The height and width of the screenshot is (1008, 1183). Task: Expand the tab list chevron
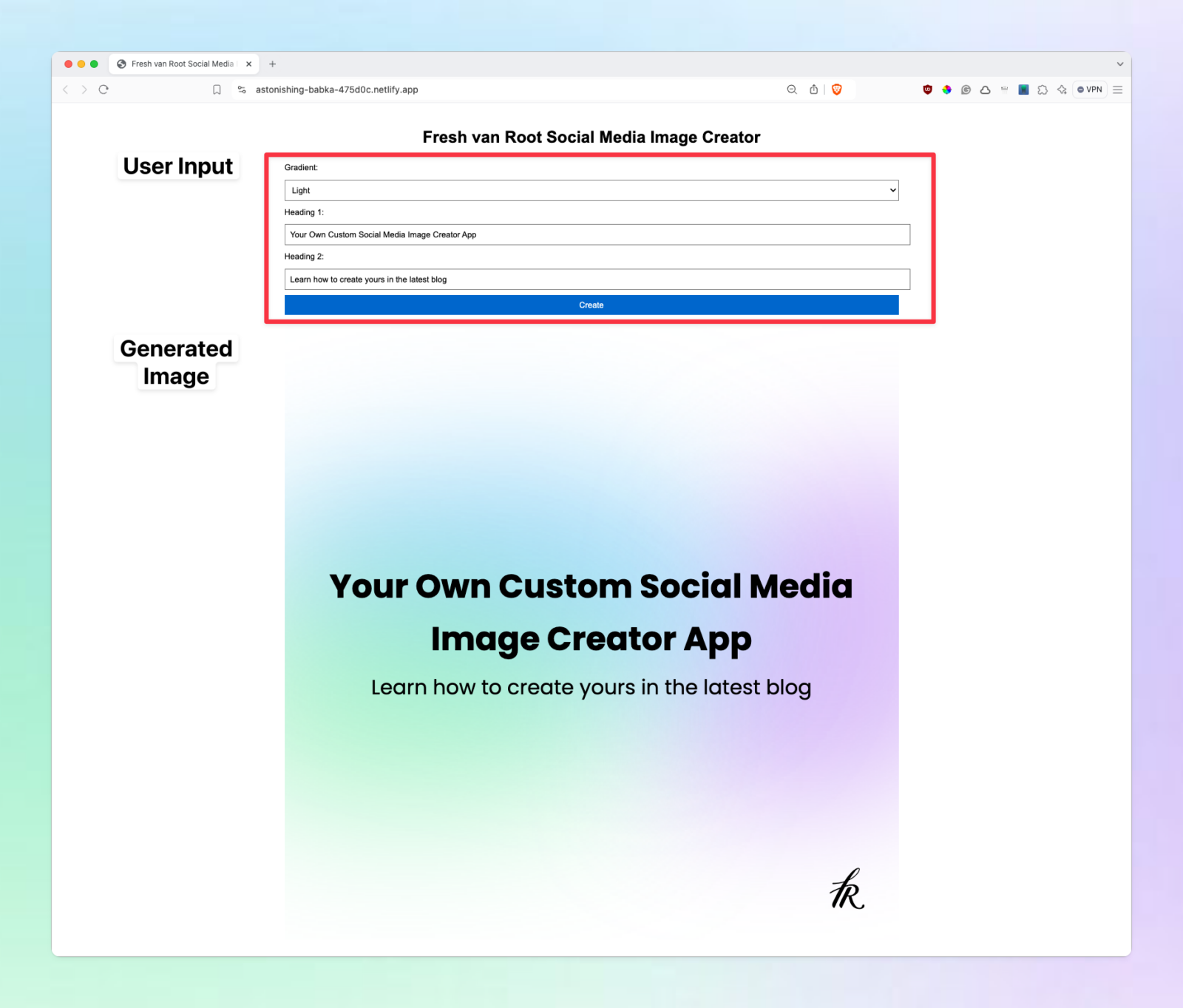click(x=1119, y=64)
